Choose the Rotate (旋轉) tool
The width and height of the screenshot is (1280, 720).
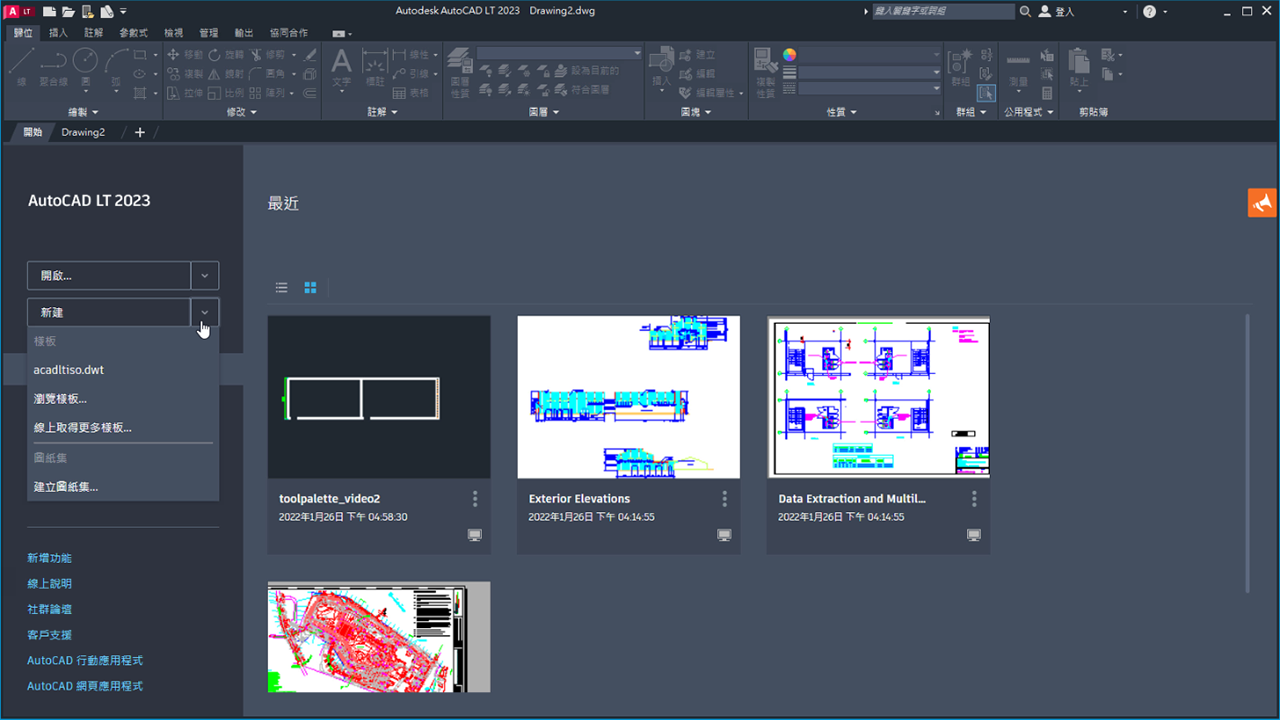[227, 55]
